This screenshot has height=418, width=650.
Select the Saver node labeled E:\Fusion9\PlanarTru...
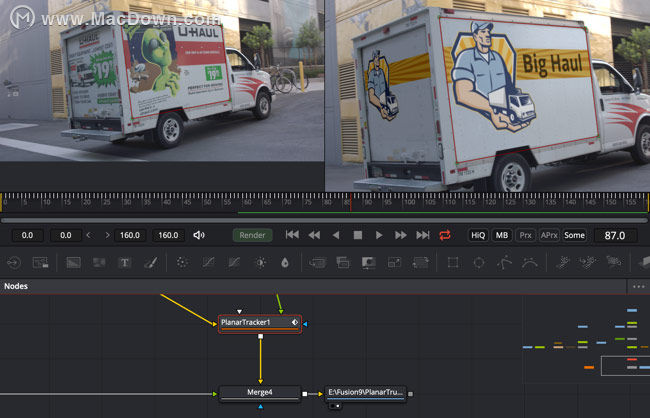pos(366,393)
